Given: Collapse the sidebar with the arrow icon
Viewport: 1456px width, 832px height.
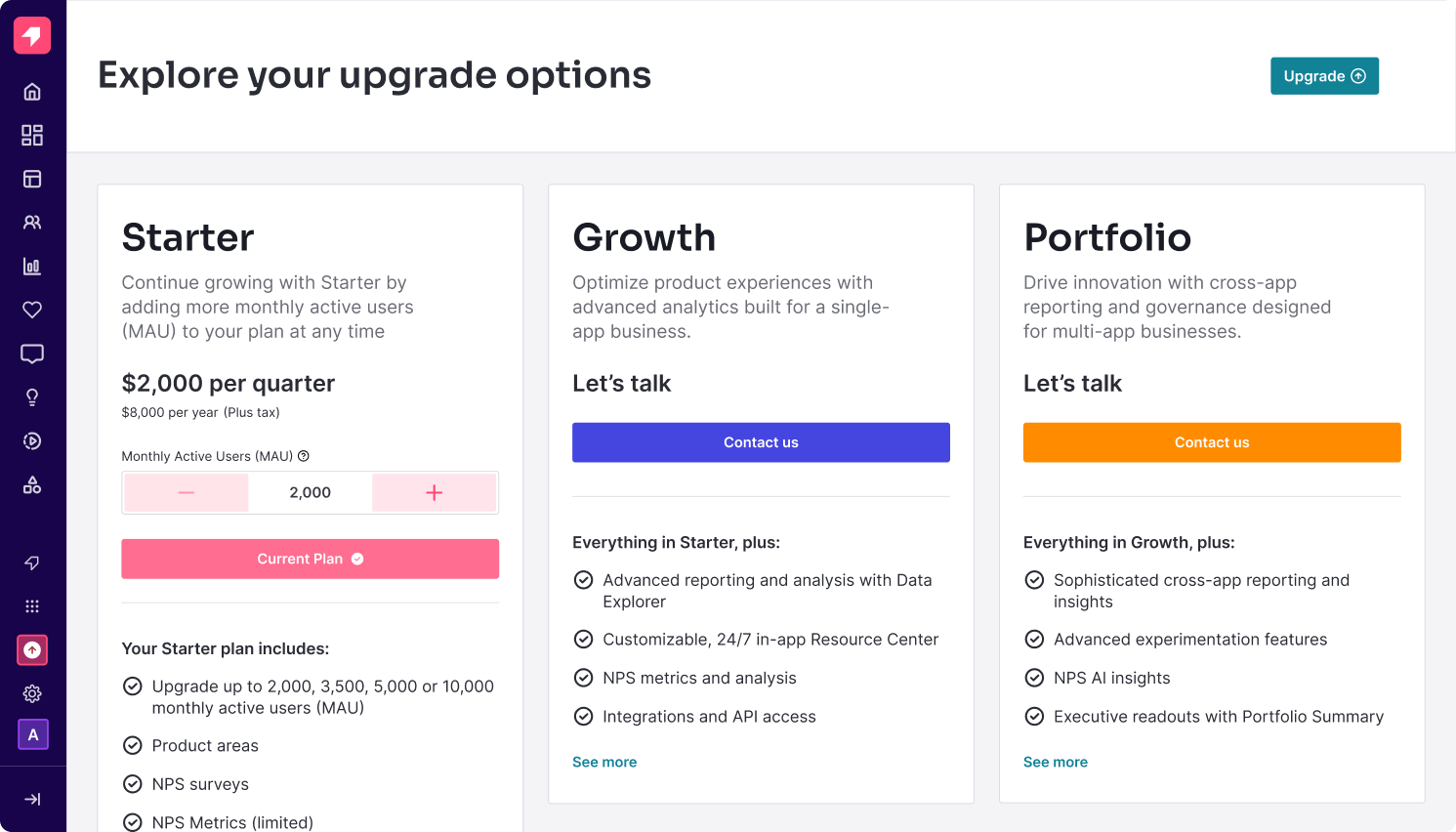Looking at the screenshot, I should (x=32, y=799).
